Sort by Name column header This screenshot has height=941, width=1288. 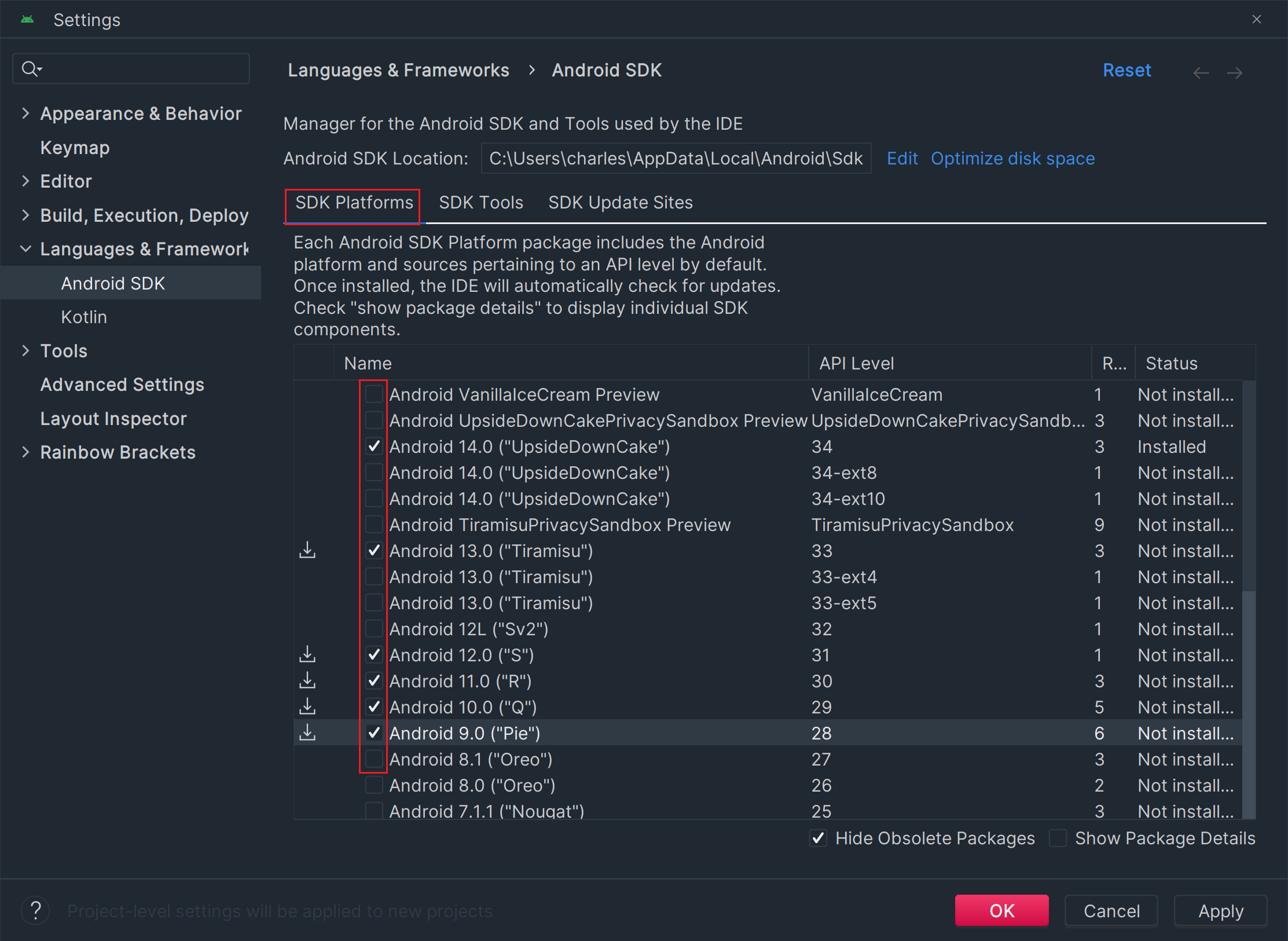tap(571, 363)
